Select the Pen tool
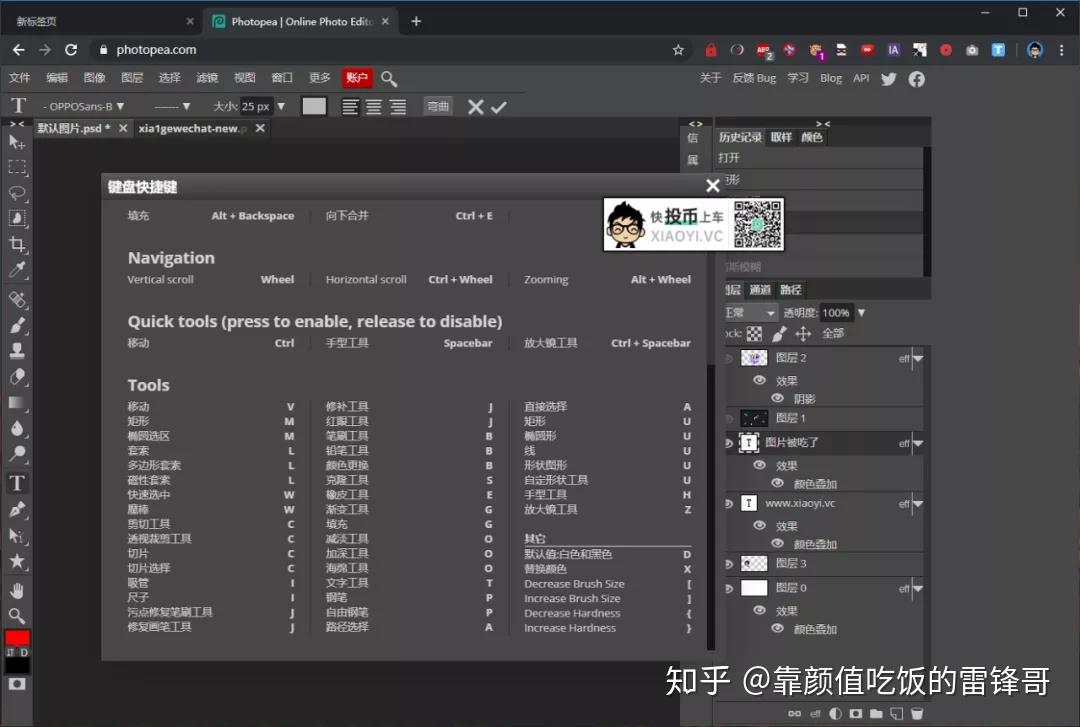Viewport: 1080px width, 727px height. coord(17,510)
